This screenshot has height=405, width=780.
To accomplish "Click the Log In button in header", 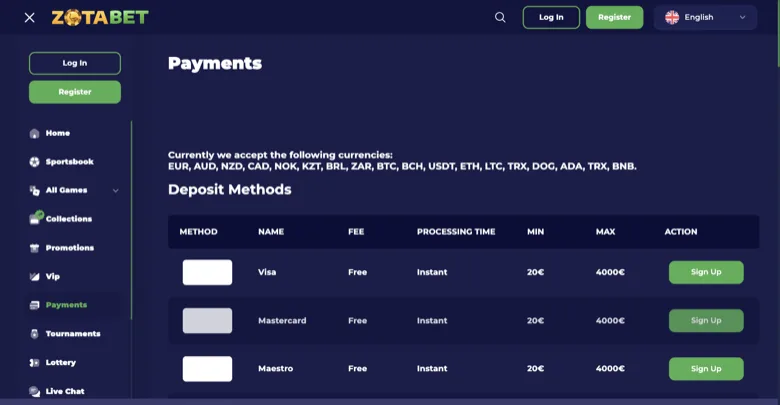I will click(551, 17).
